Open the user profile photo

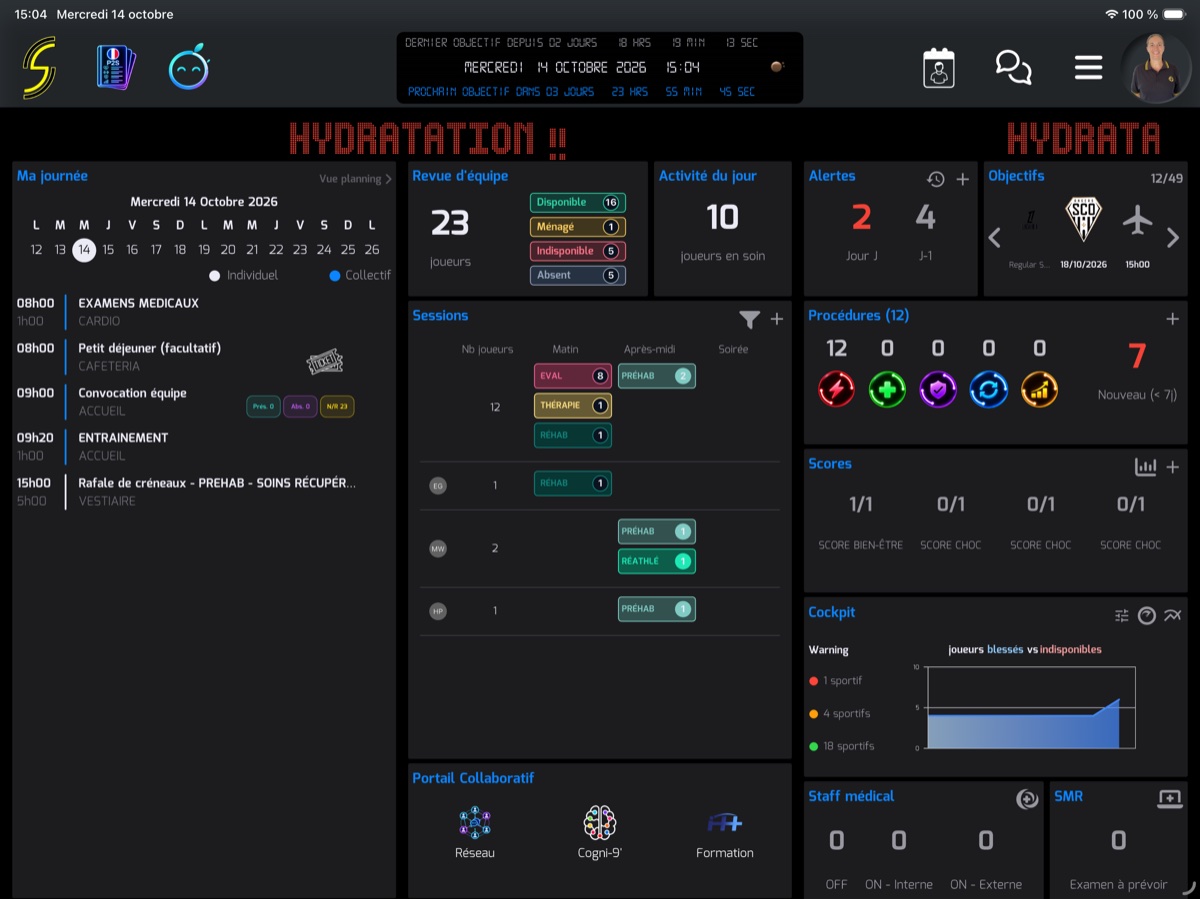click(x=1155, y=68)
